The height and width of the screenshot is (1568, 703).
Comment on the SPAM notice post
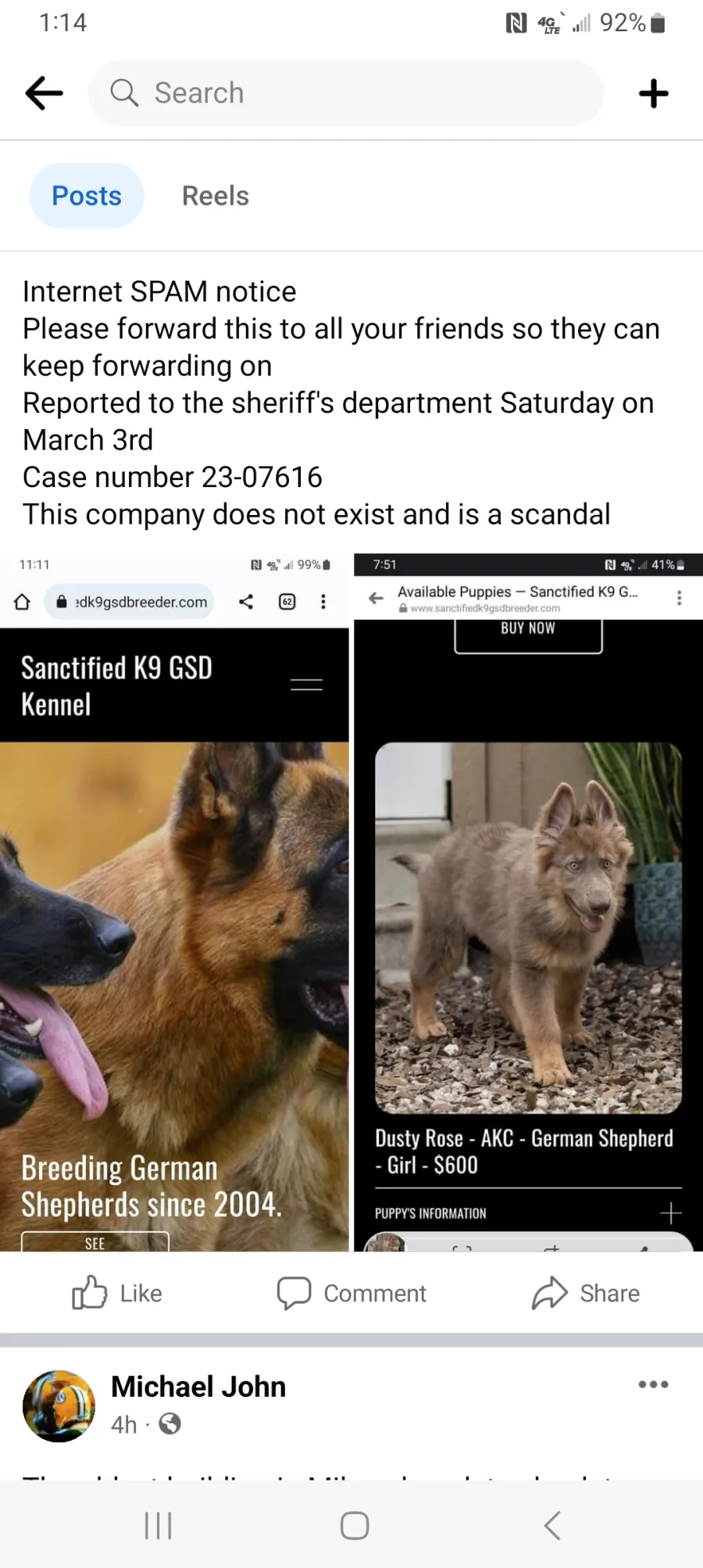coord(351,1293)
